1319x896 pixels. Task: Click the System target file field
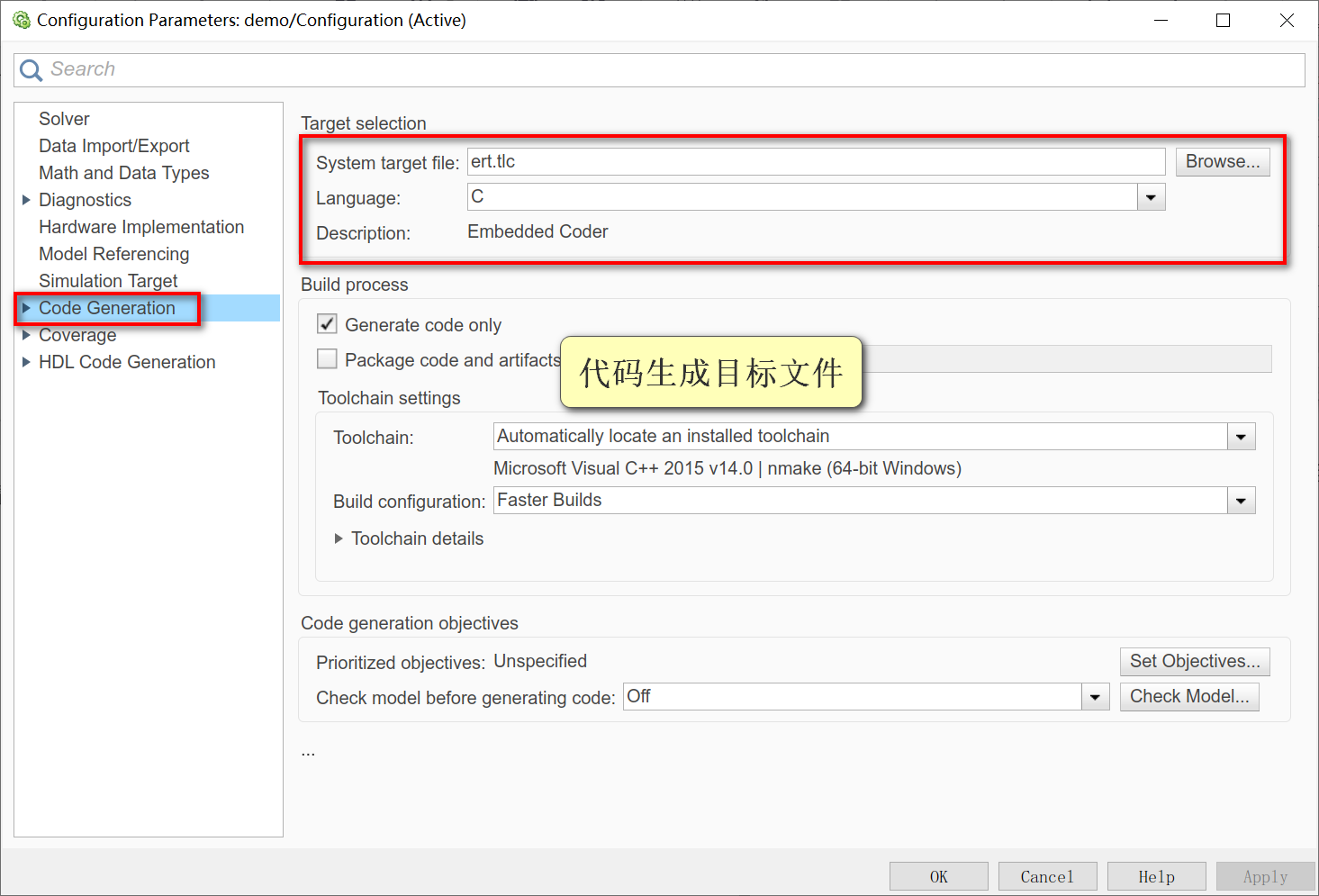[817, 162]
